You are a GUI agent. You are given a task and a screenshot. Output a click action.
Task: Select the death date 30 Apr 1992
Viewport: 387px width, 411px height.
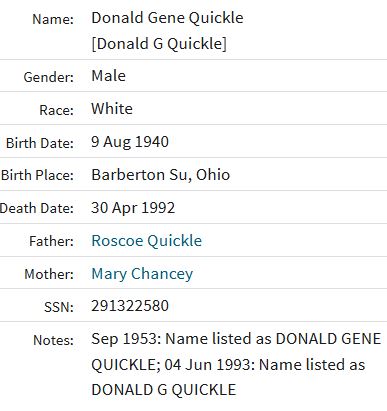(133, 208)
